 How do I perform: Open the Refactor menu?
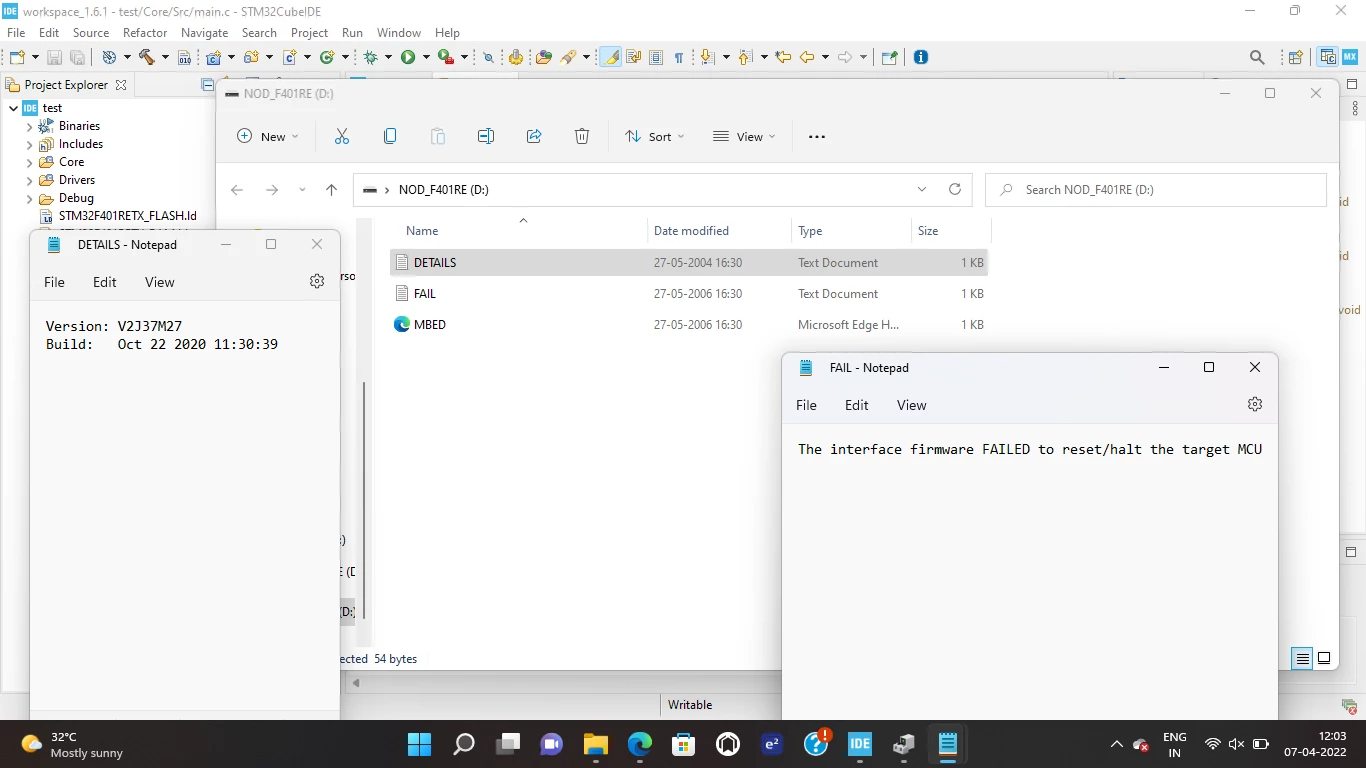point(145,33)
